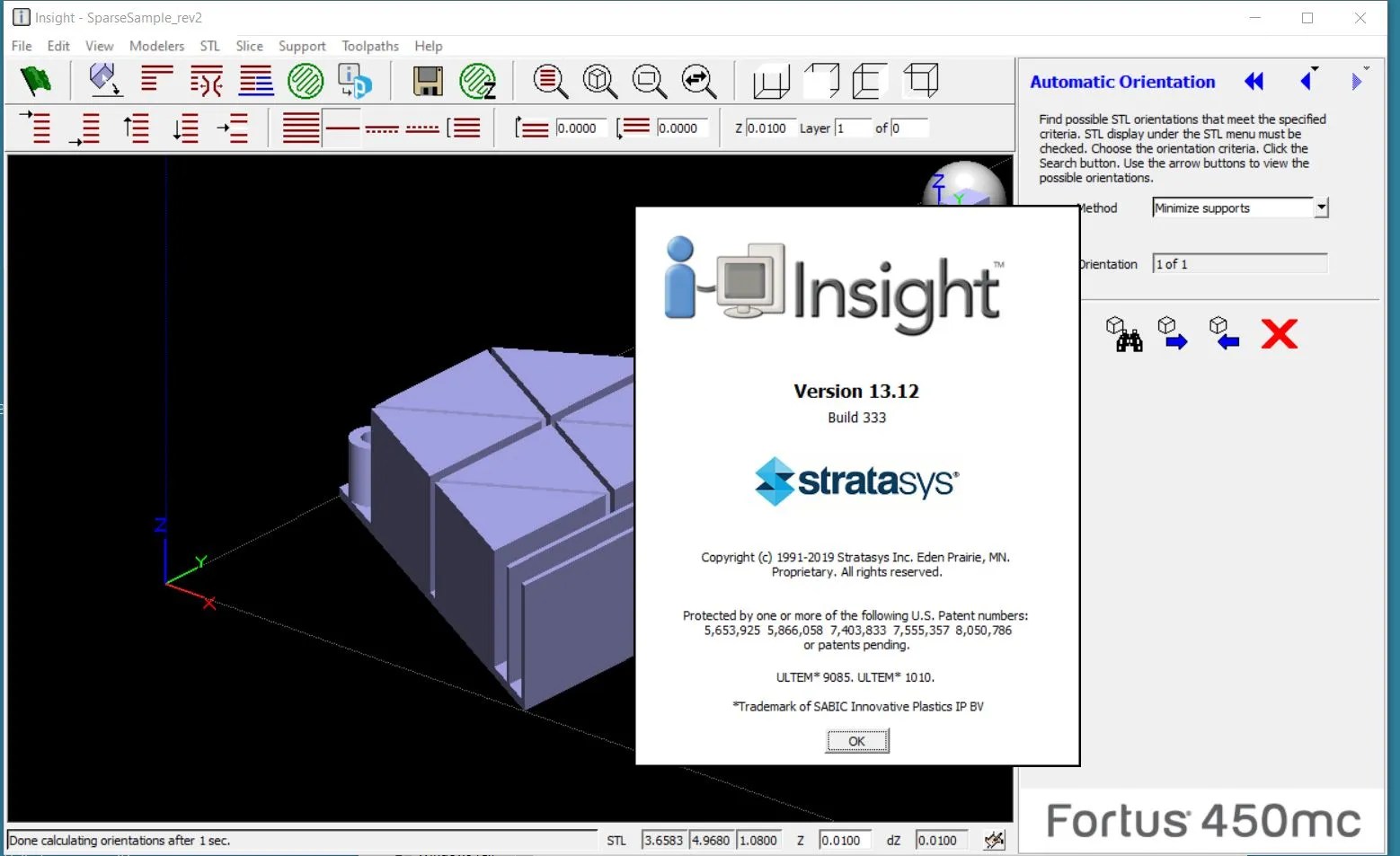Screen dimensions: 1400x856
Task: Apply next orientation with the cube right-arrow icon
Action: pyautogui.click(x=1173, y=333)
